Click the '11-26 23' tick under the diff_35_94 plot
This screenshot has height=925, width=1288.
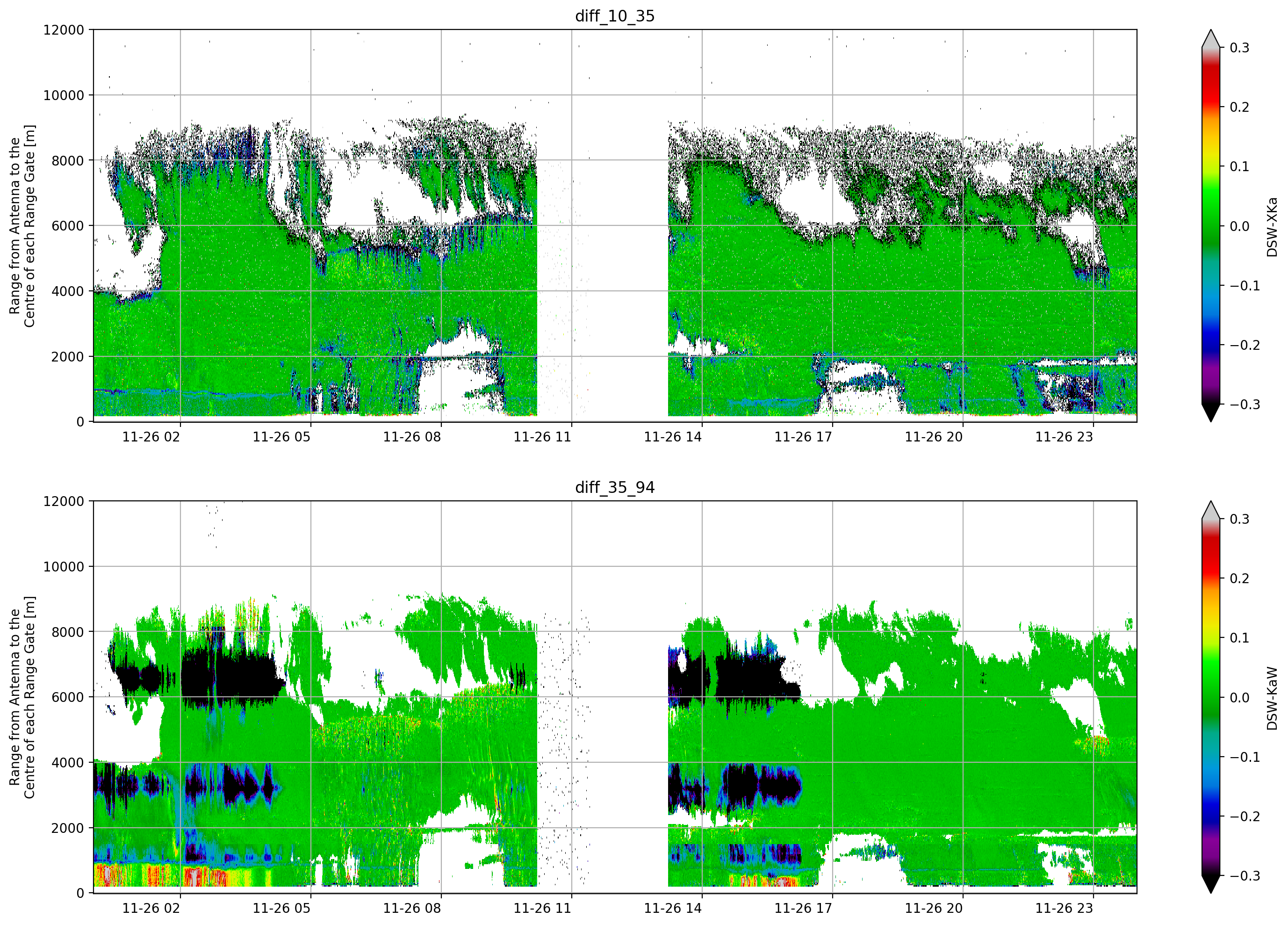(1064, 908)
